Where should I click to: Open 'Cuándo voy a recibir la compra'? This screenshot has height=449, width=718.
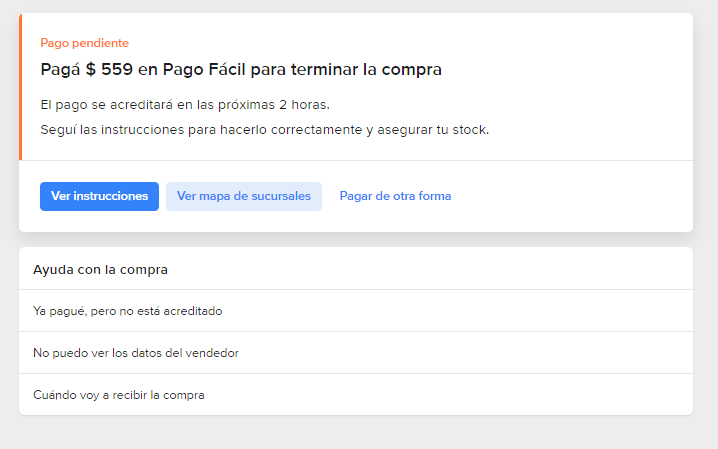click(x=119, y=395)
